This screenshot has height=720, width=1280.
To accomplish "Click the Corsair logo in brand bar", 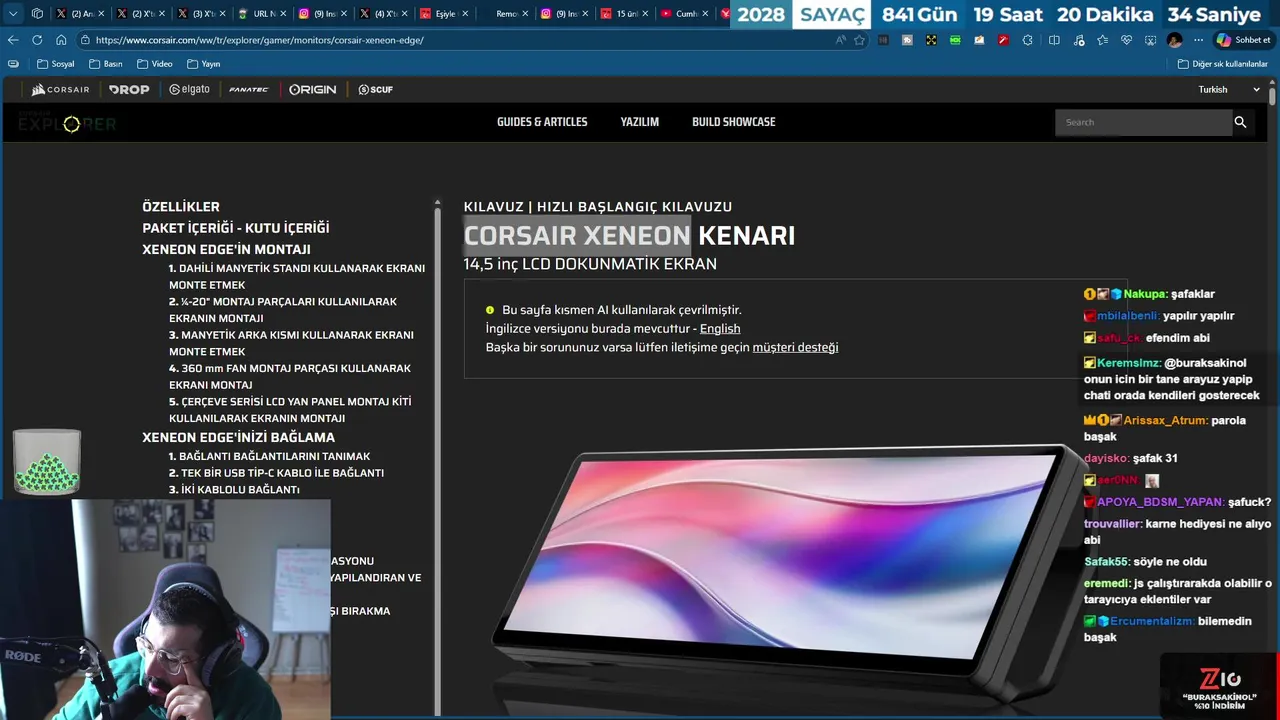I will pyautogui.click(x=60, y=89).
